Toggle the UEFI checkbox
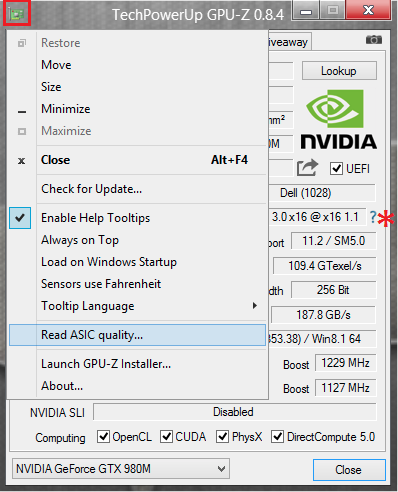Screen dimensions: 398x492 pyautogui.click(x=336, y=169)
